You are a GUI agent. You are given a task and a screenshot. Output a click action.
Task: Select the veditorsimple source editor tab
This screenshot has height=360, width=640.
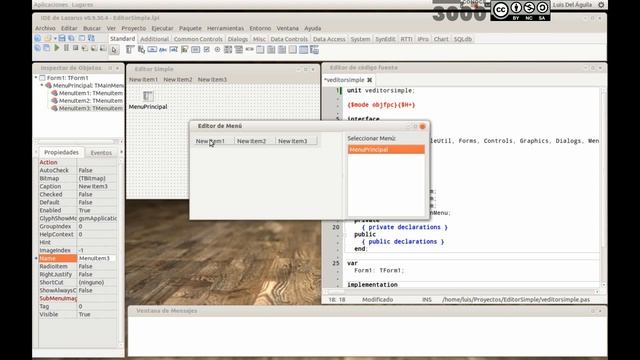pos(344,80)
